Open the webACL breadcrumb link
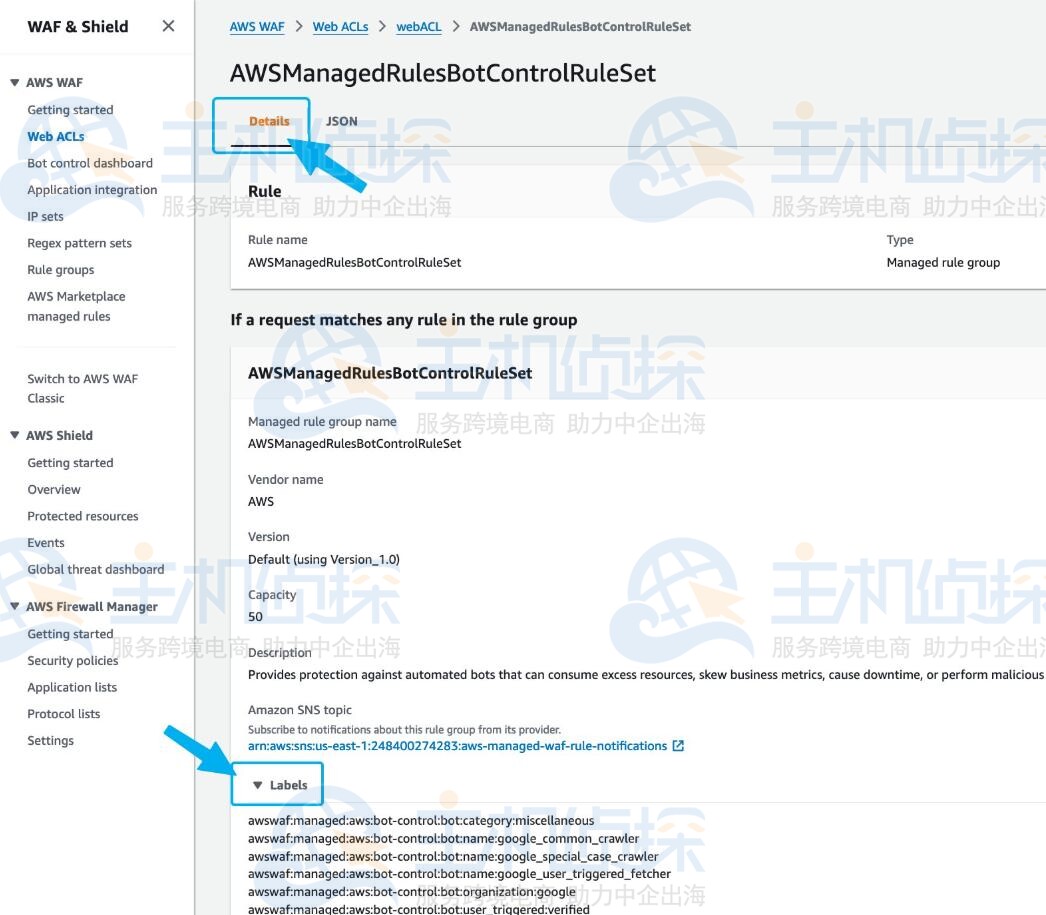 (x=419, y=26)
